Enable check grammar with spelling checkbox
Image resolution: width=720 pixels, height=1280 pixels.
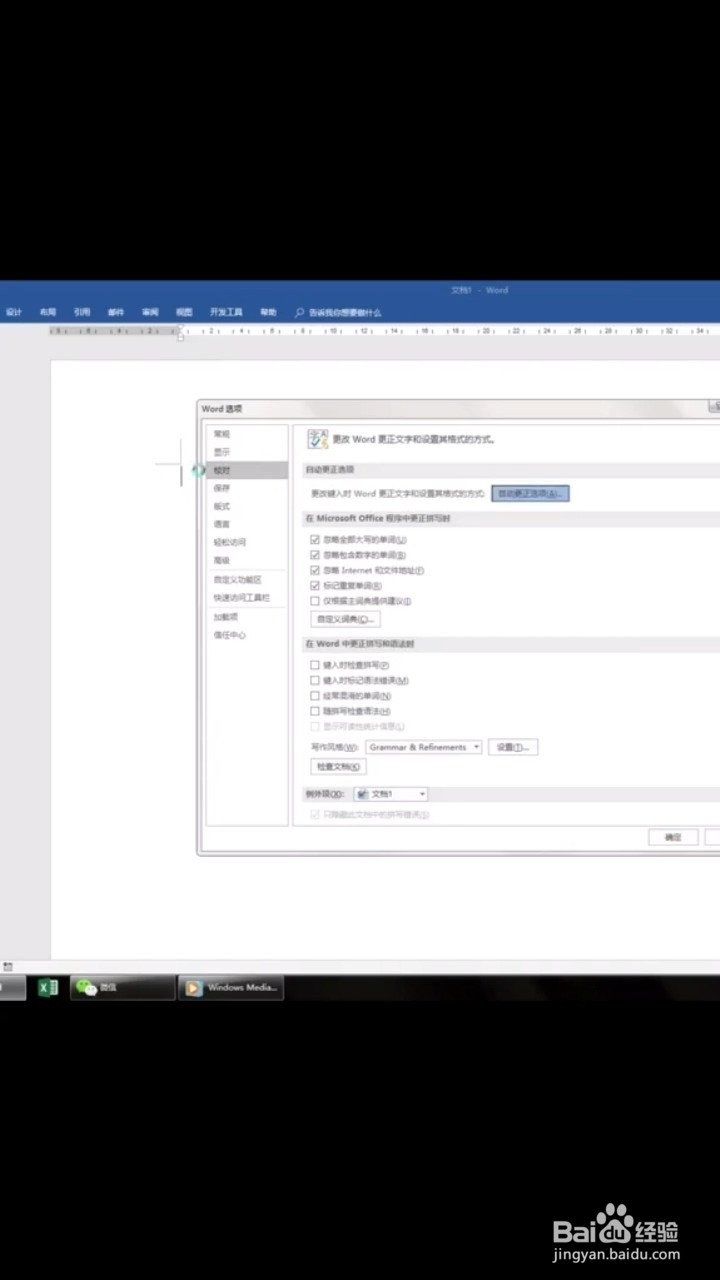(x=315, y=711)
